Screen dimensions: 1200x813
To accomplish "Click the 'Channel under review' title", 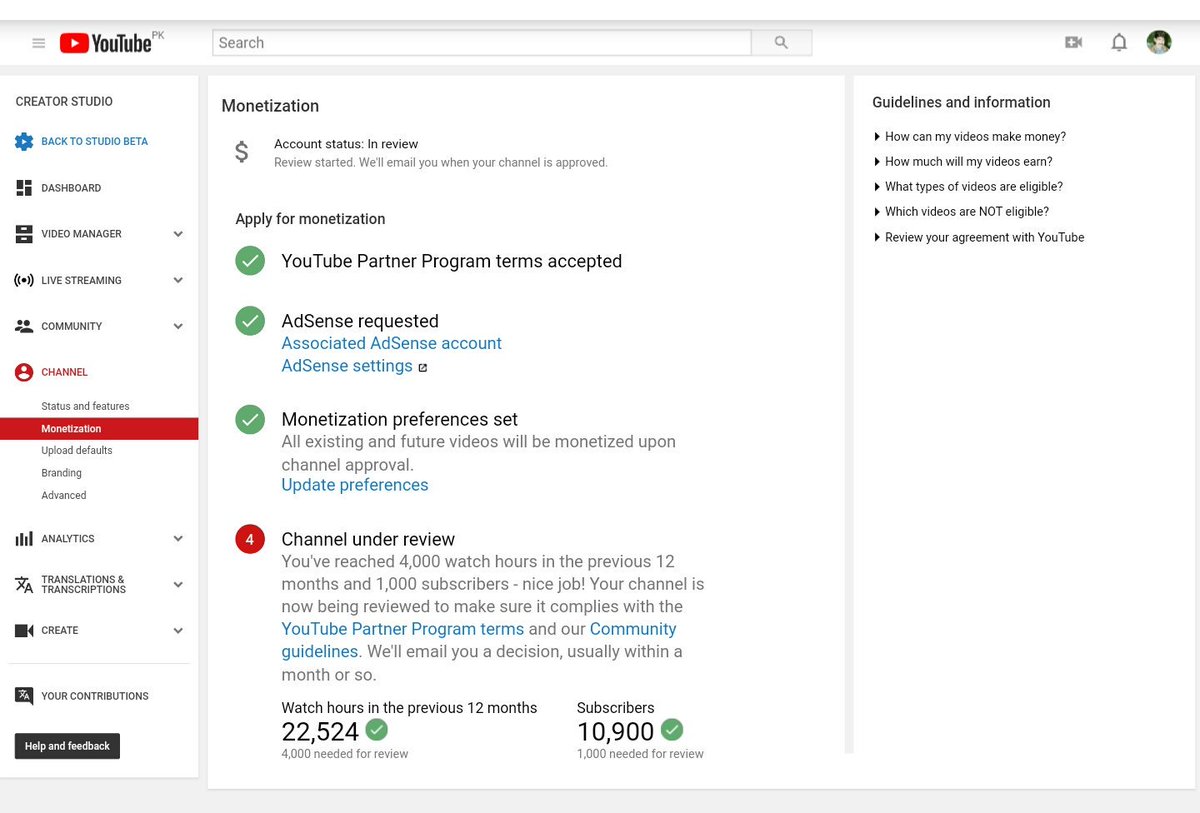I will 368,539.
